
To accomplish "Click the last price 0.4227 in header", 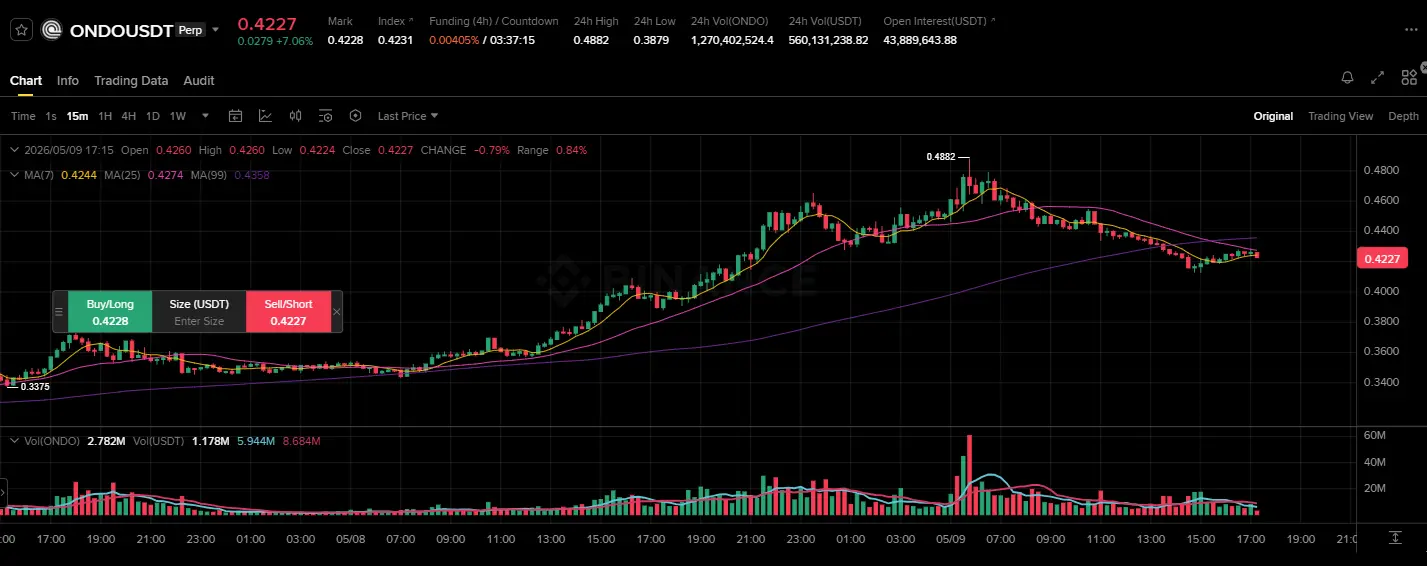I will (267, 23).
